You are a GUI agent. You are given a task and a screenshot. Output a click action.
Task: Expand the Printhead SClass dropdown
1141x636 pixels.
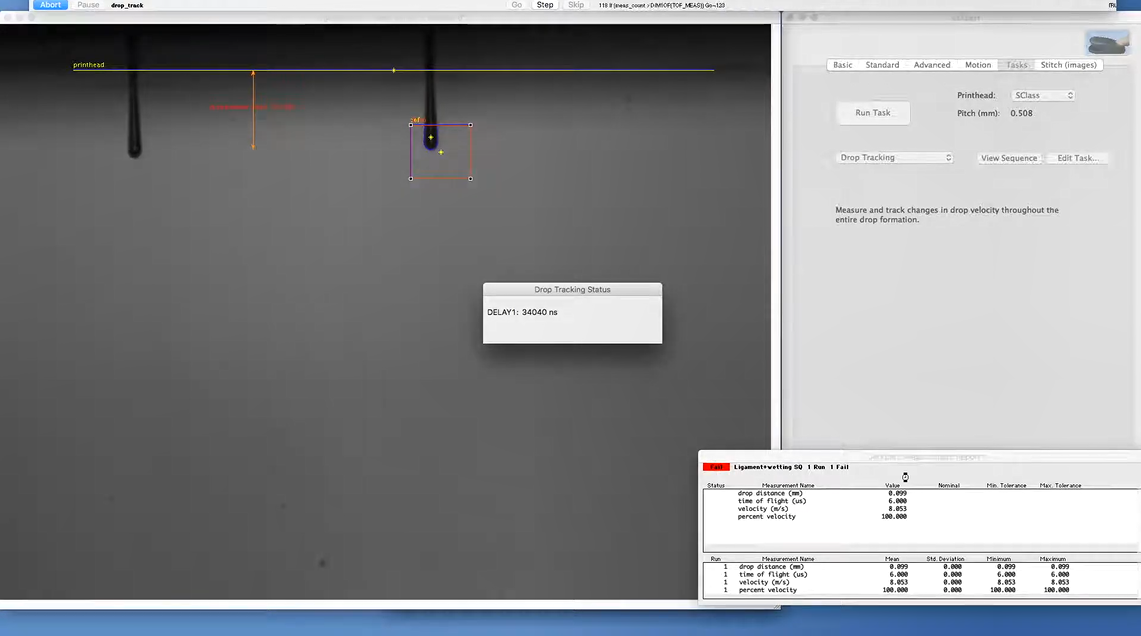click(x=1042, y=95)
